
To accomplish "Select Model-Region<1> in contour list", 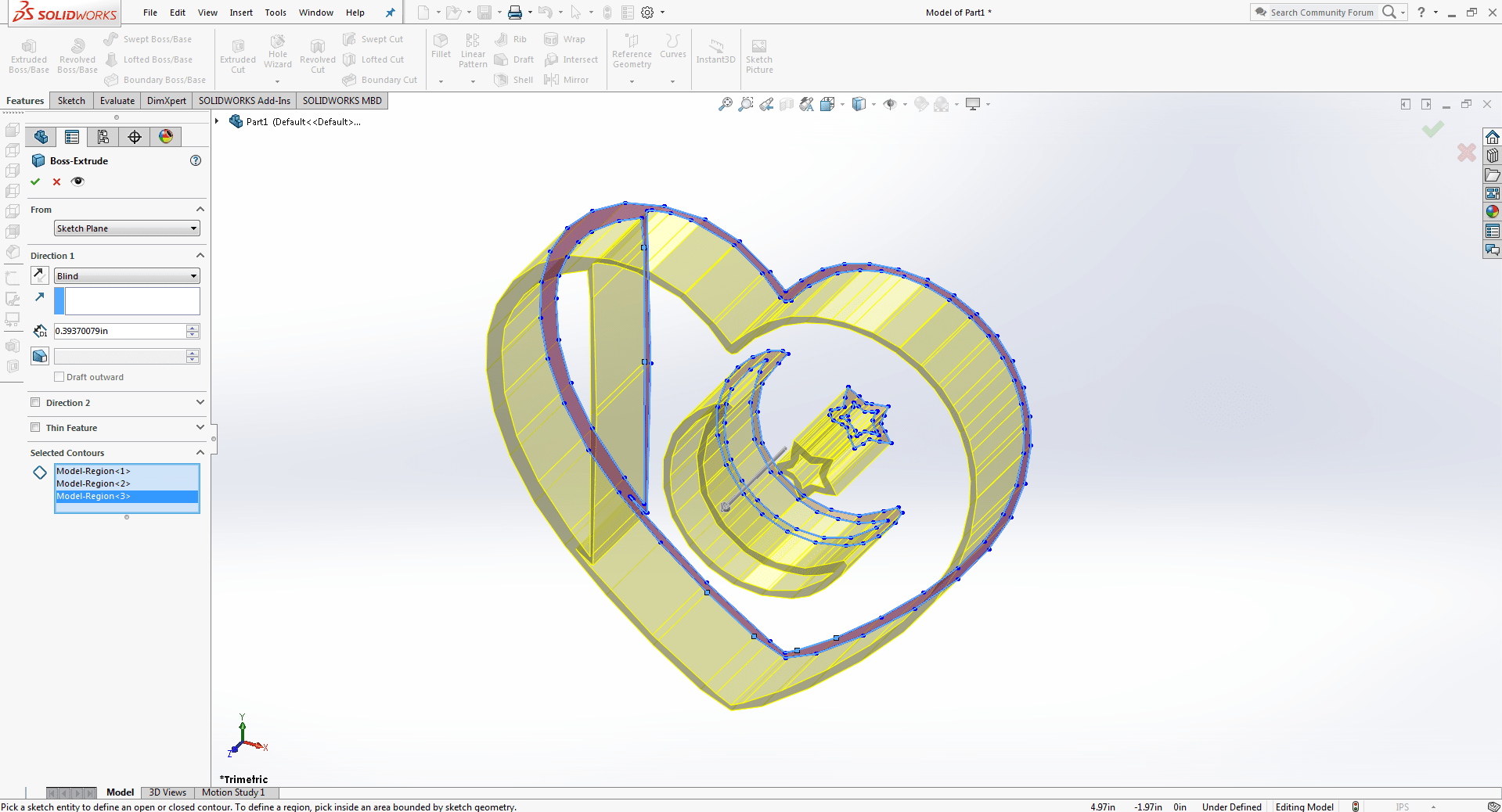I will point(127,471).
